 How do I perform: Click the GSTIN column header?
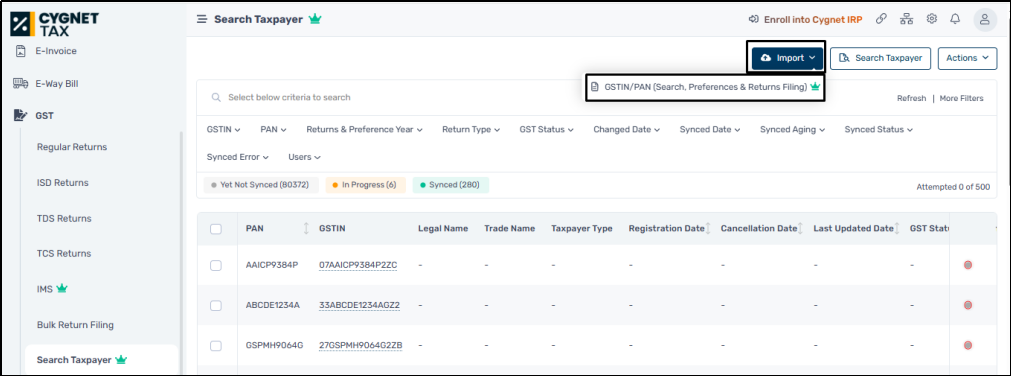click(x=331, y=228)
